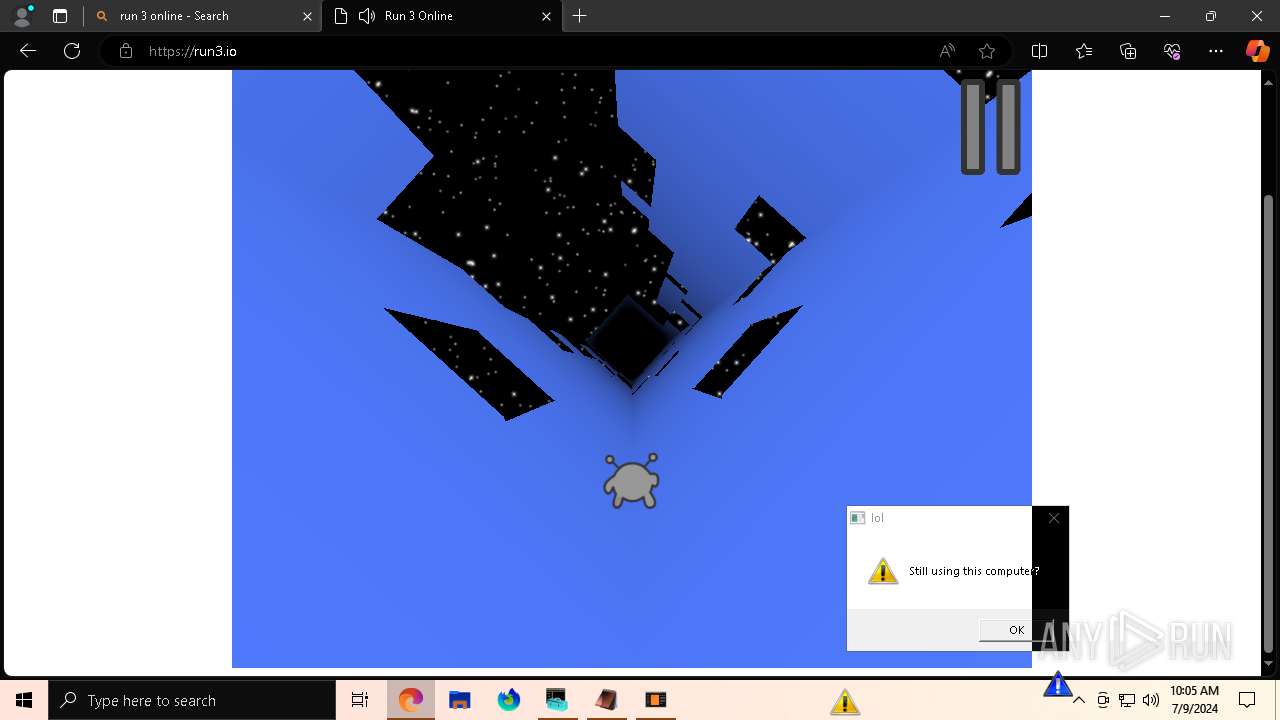Click the yellow warning icon on the taskbar
The width and height of the screenshot is (1280, 720).
click(x=845, y=702)
